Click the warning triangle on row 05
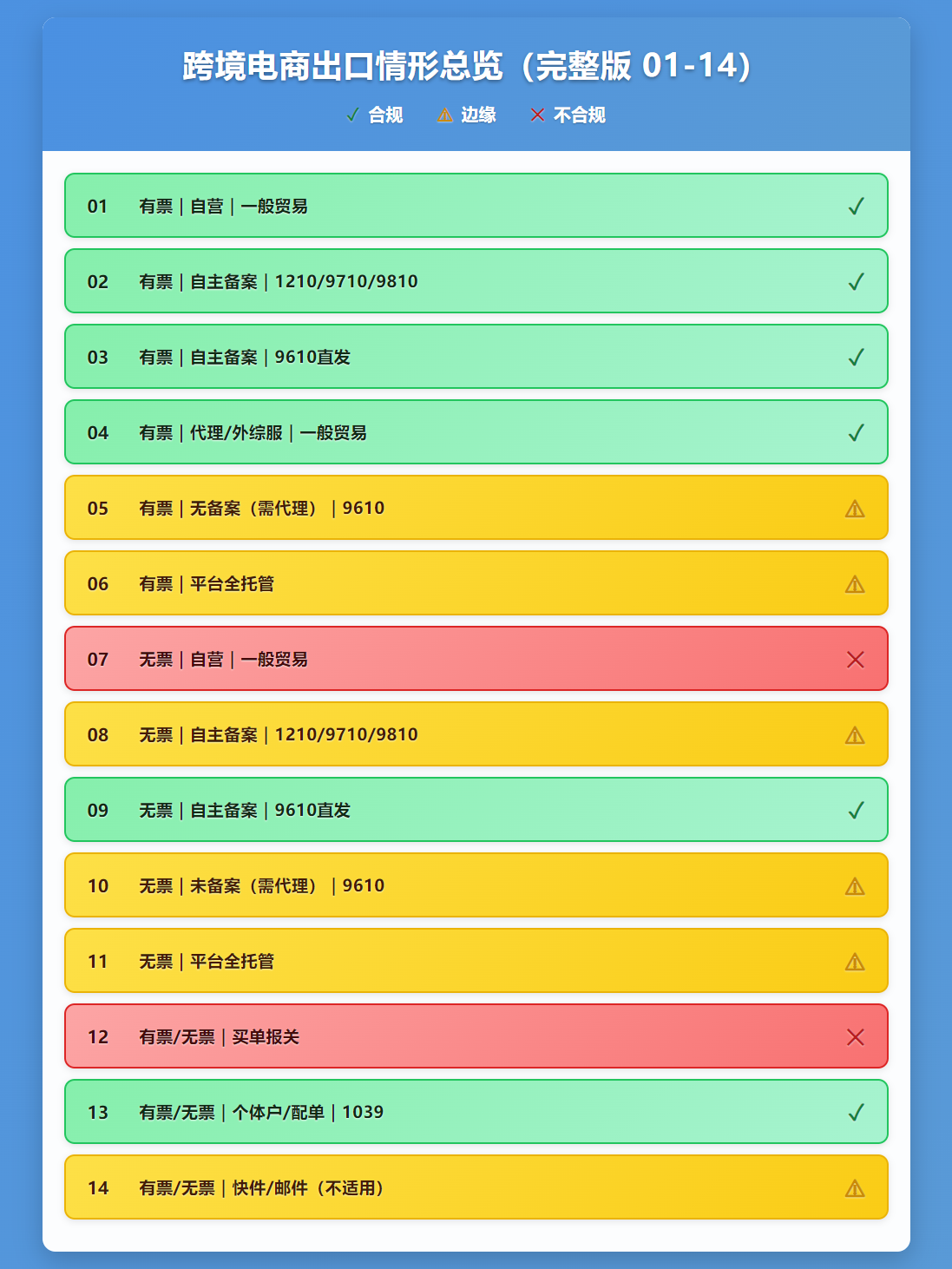The image size is (952, 1269). (x=855, y=509)
